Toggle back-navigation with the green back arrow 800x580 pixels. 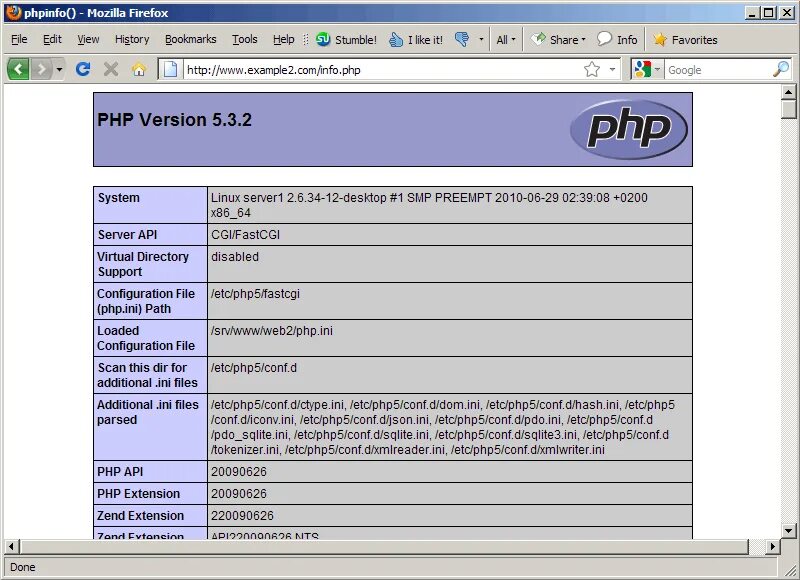point(20,69)
